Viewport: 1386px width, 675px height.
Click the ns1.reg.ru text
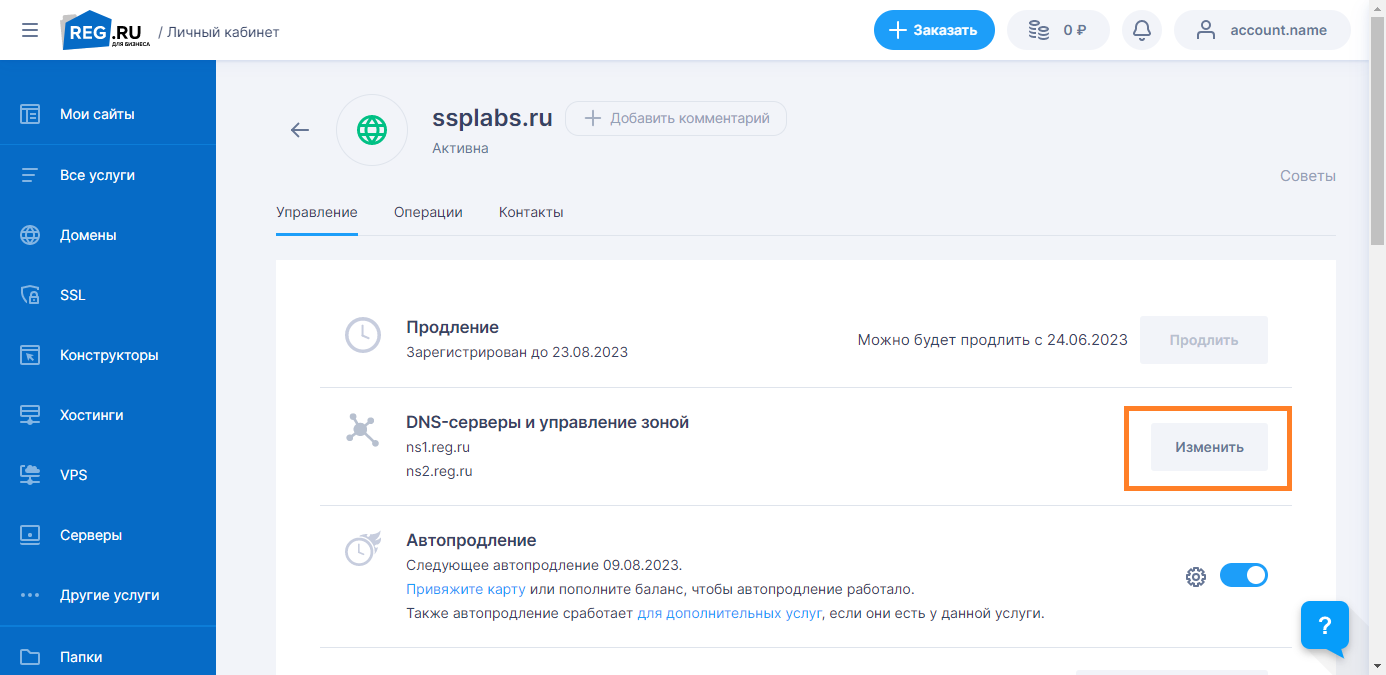click(x=439, y=448)
